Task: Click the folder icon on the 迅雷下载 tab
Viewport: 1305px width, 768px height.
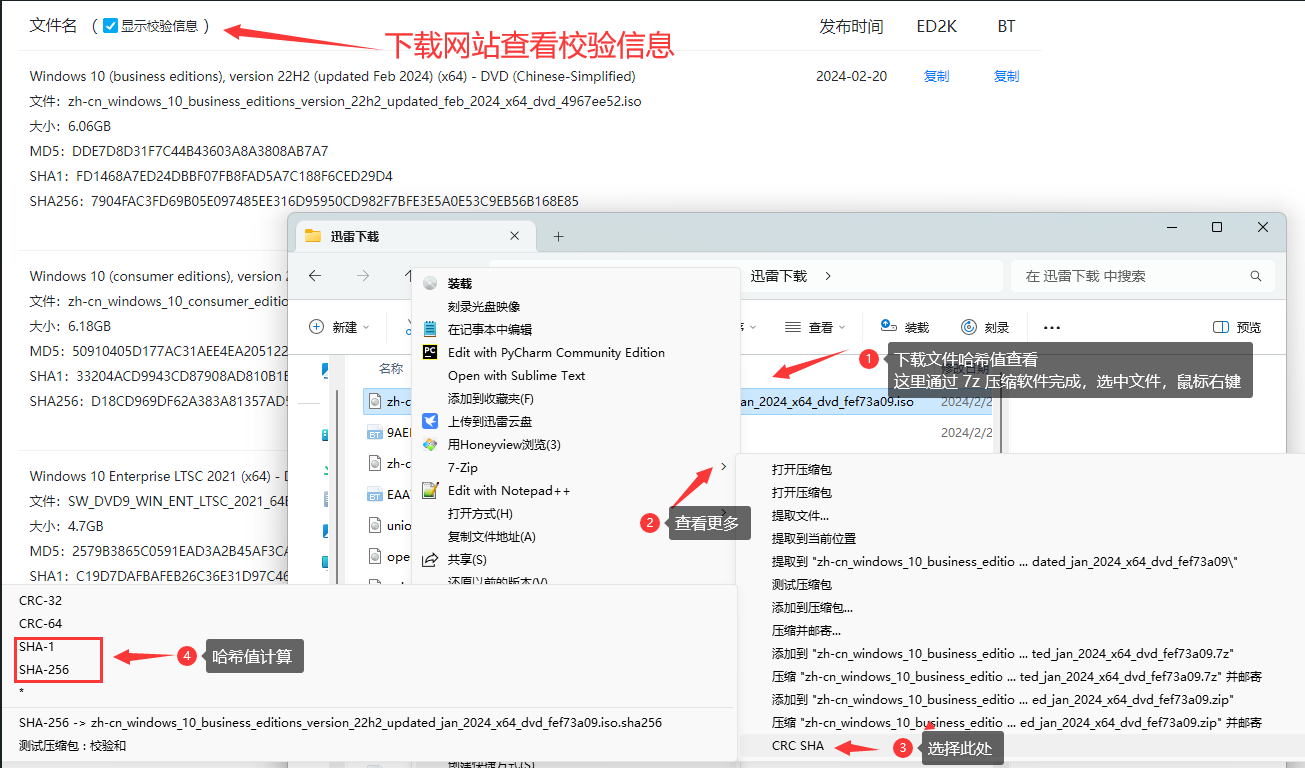Action: pos(313,236)
